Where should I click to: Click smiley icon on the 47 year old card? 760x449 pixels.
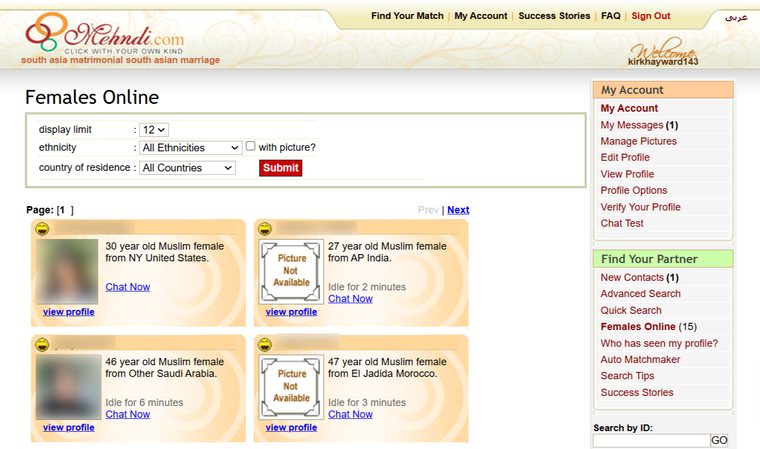(265, 344)
